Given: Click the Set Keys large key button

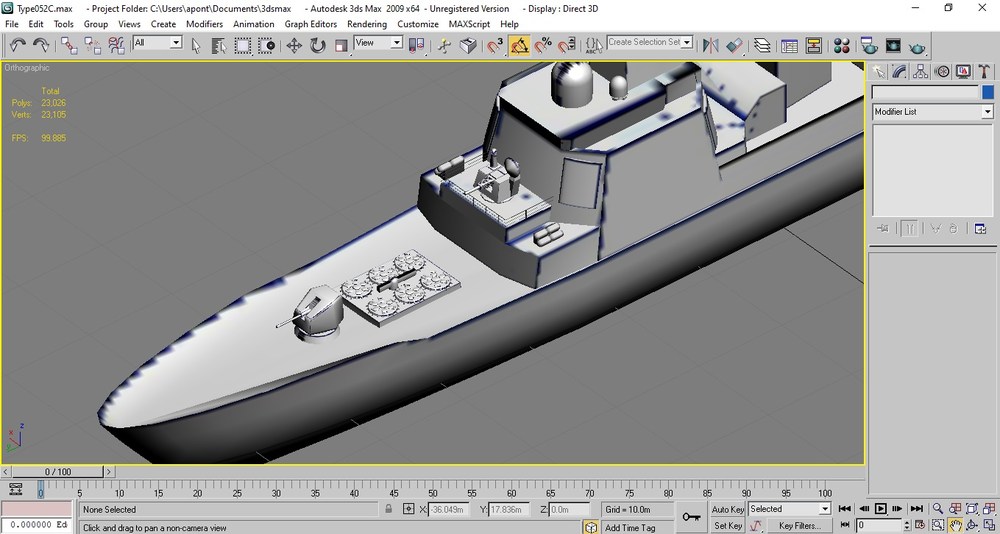Looking at the screenshot, I should click(x=691, y=517).
